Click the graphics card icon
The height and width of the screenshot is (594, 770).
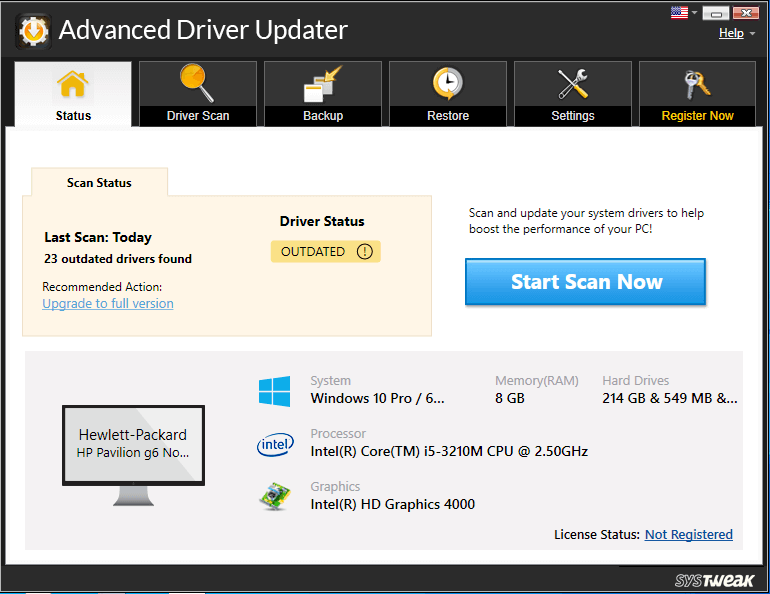pos(275,496)
